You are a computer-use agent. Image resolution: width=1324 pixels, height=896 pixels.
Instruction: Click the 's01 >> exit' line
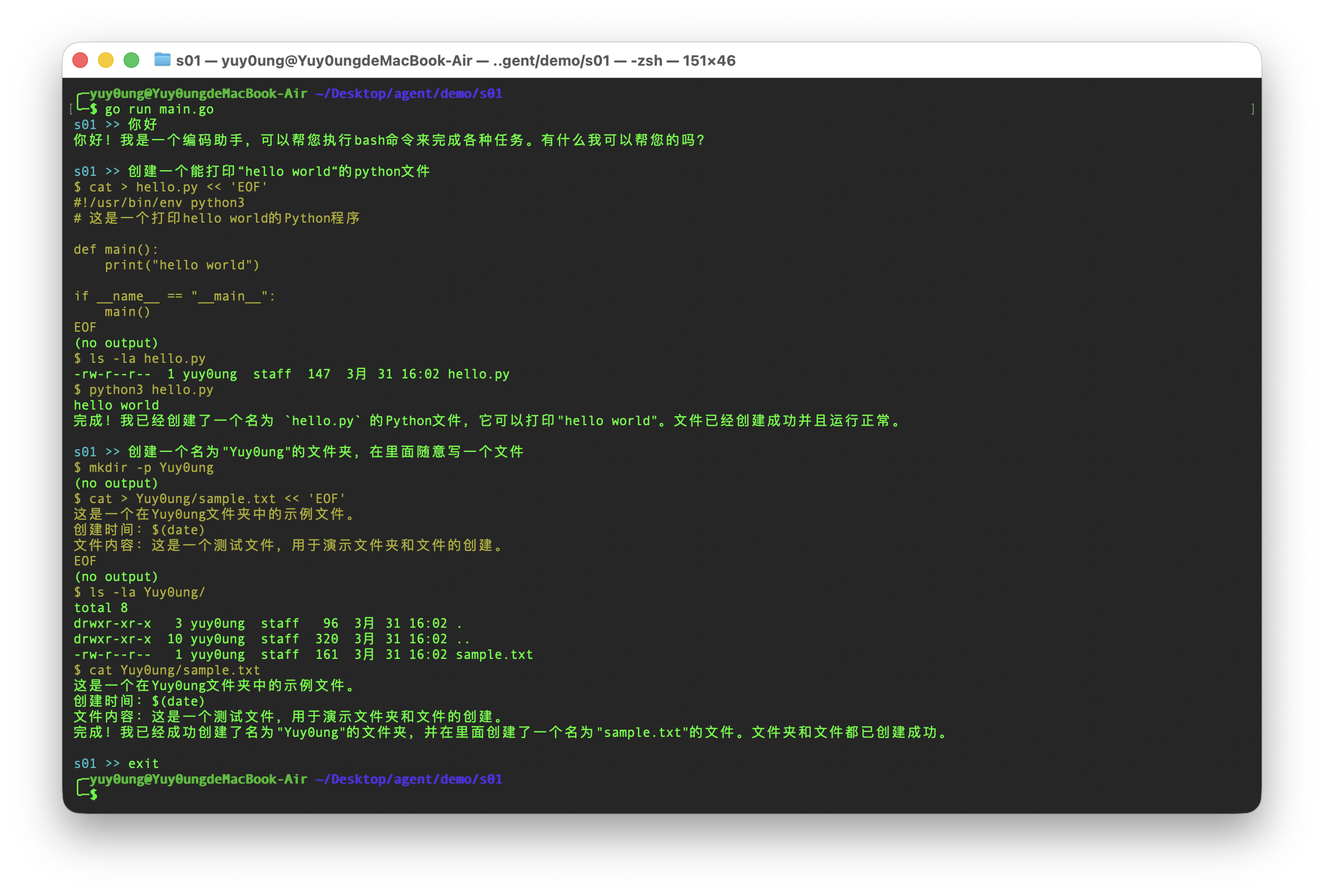[x=116, y=764]
